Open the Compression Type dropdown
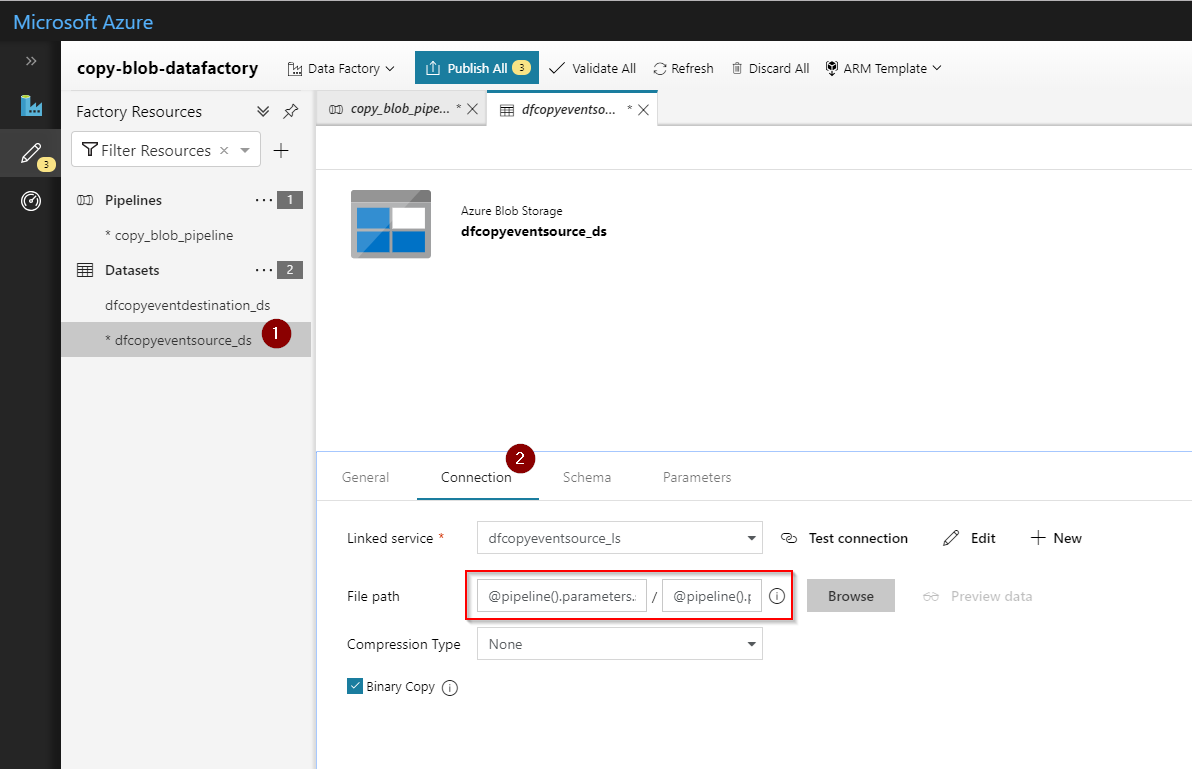The image size is (1192, 769). 620,644
